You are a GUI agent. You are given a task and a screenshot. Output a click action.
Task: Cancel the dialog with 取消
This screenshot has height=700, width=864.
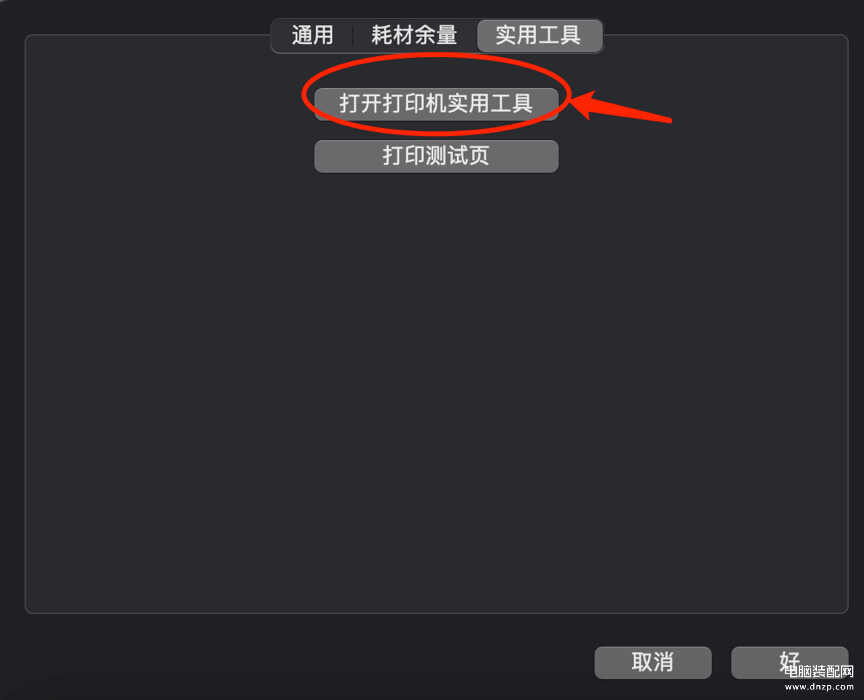coord(652,662)
